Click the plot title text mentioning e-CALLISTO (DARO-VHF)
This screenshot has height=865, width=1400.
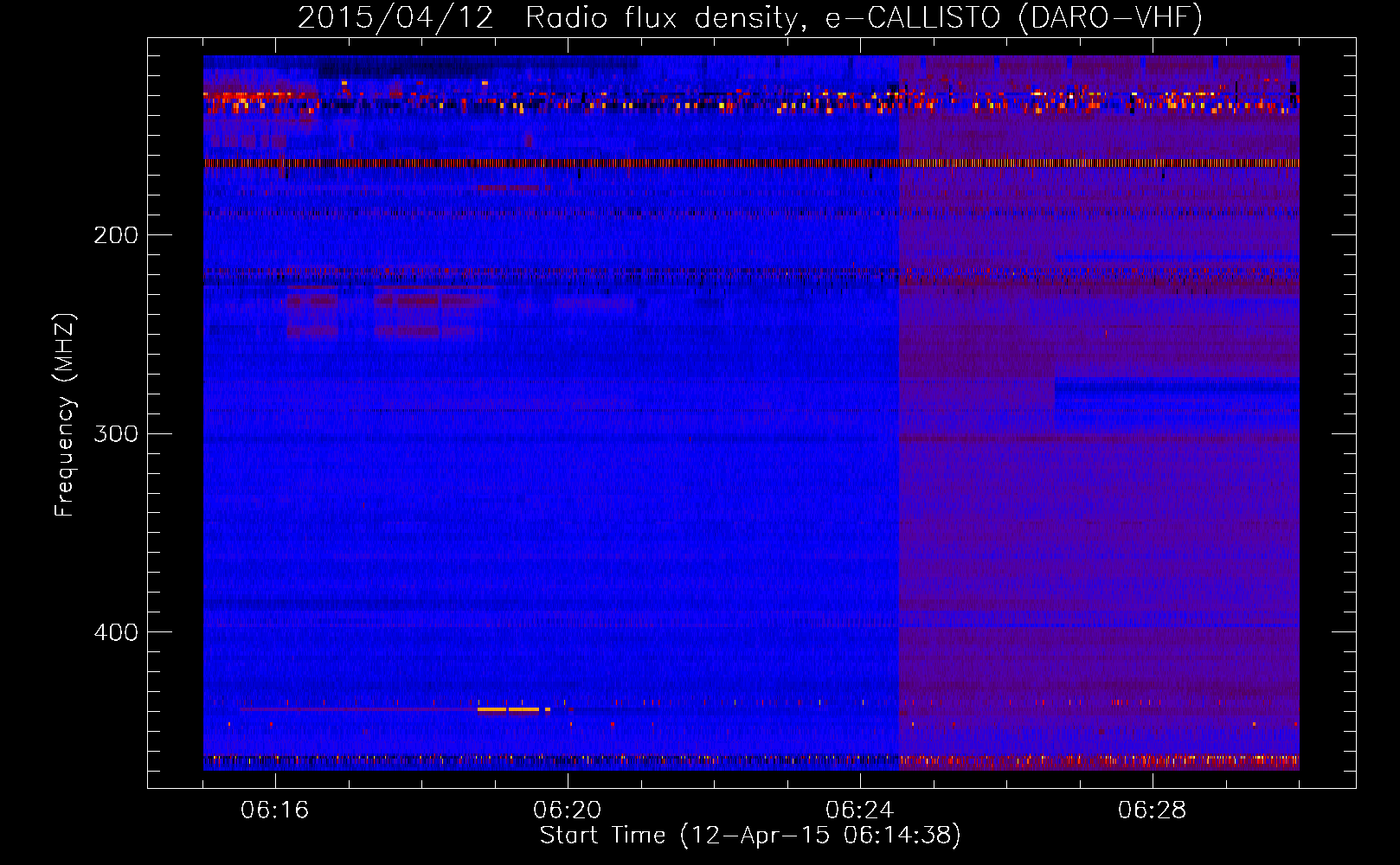coord(750,17)
